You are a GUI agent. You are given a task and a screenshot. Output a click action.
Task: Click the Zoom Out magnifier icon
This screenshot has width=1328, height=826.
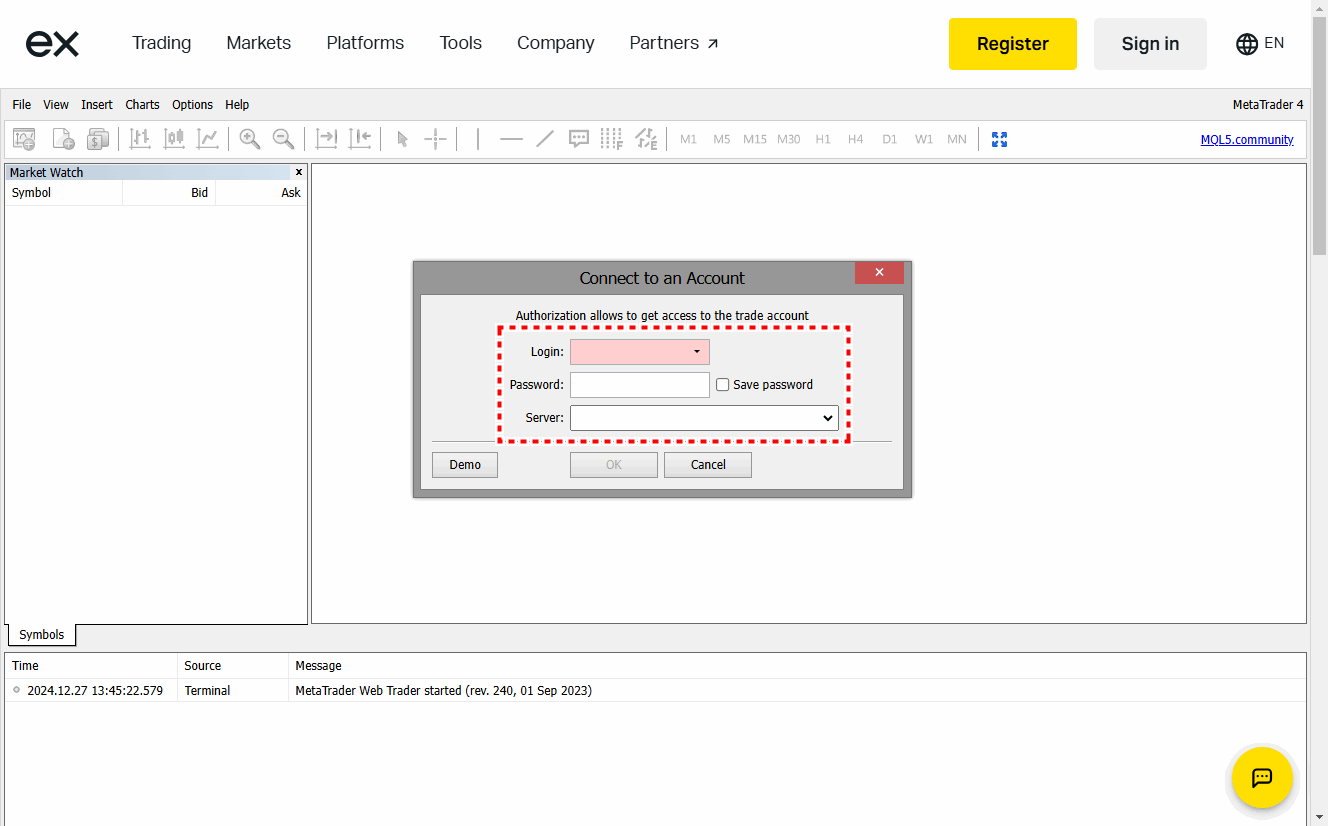[x=284, y=139]
